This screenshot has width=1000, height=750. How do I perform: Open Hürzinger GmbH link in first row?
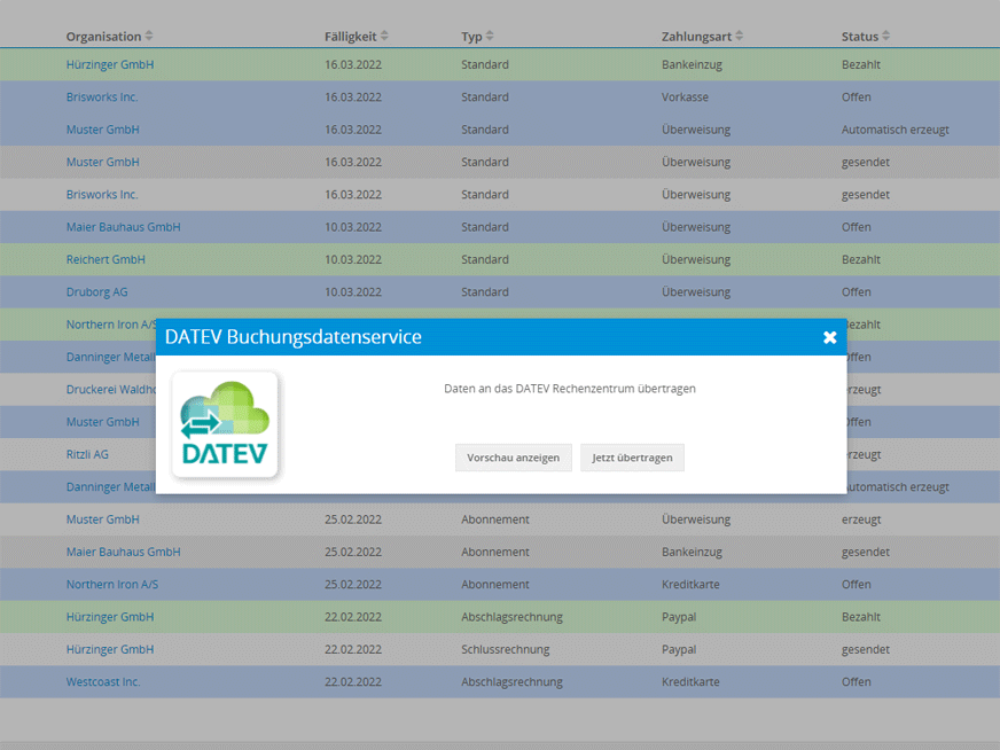pos(110,65)
